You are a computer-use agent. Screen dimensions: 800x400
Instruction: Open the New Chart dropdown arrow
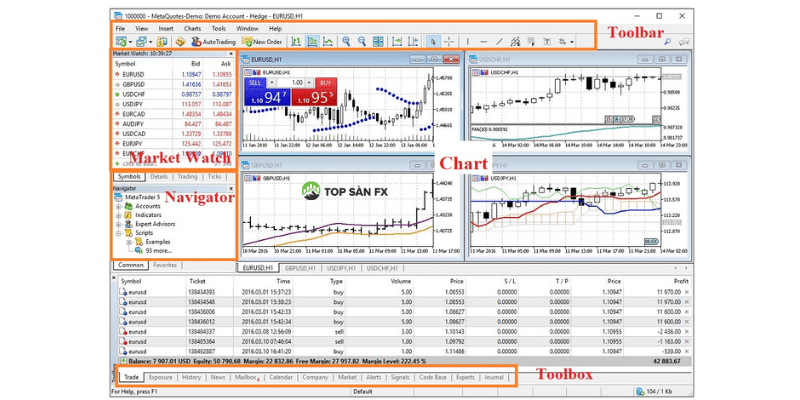click(130, 42)
